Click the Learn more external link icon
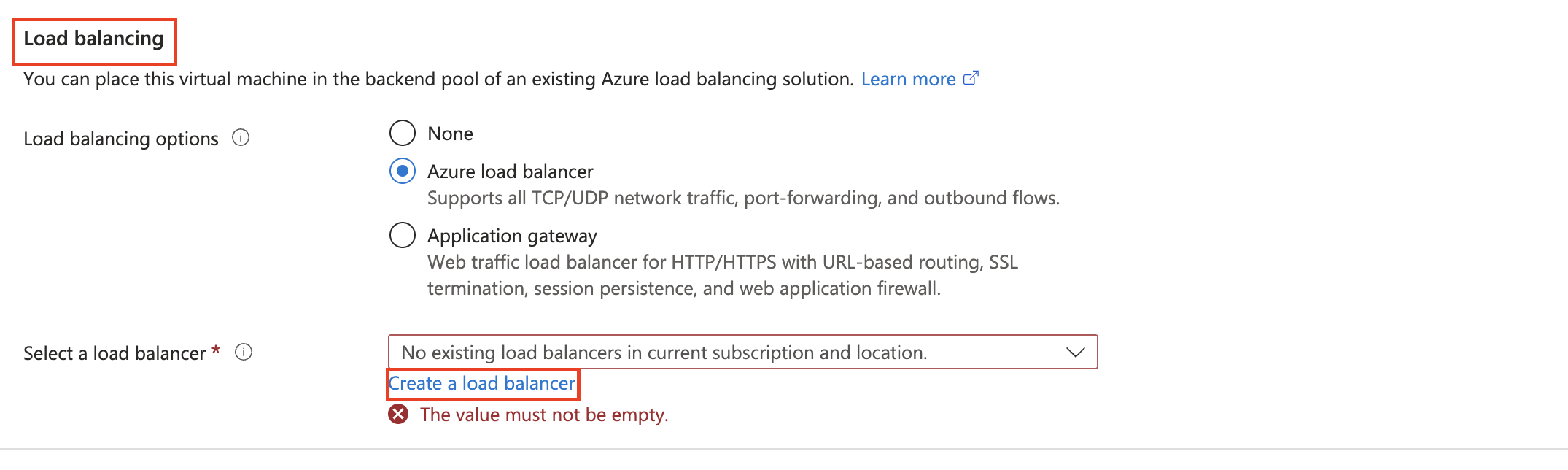The height and width of the screenshot is (470, 1568). point(971,78)
